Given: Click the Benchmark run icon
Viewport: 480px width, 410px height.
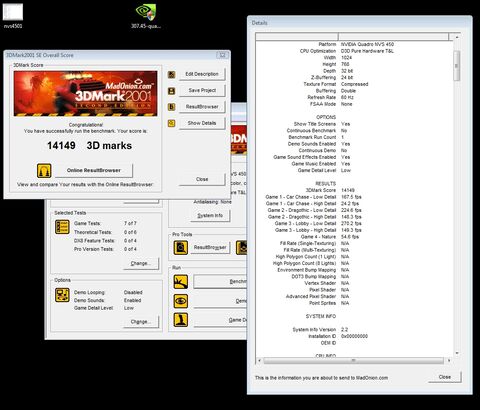Looking at the screenshot, I should coord(181,282).
